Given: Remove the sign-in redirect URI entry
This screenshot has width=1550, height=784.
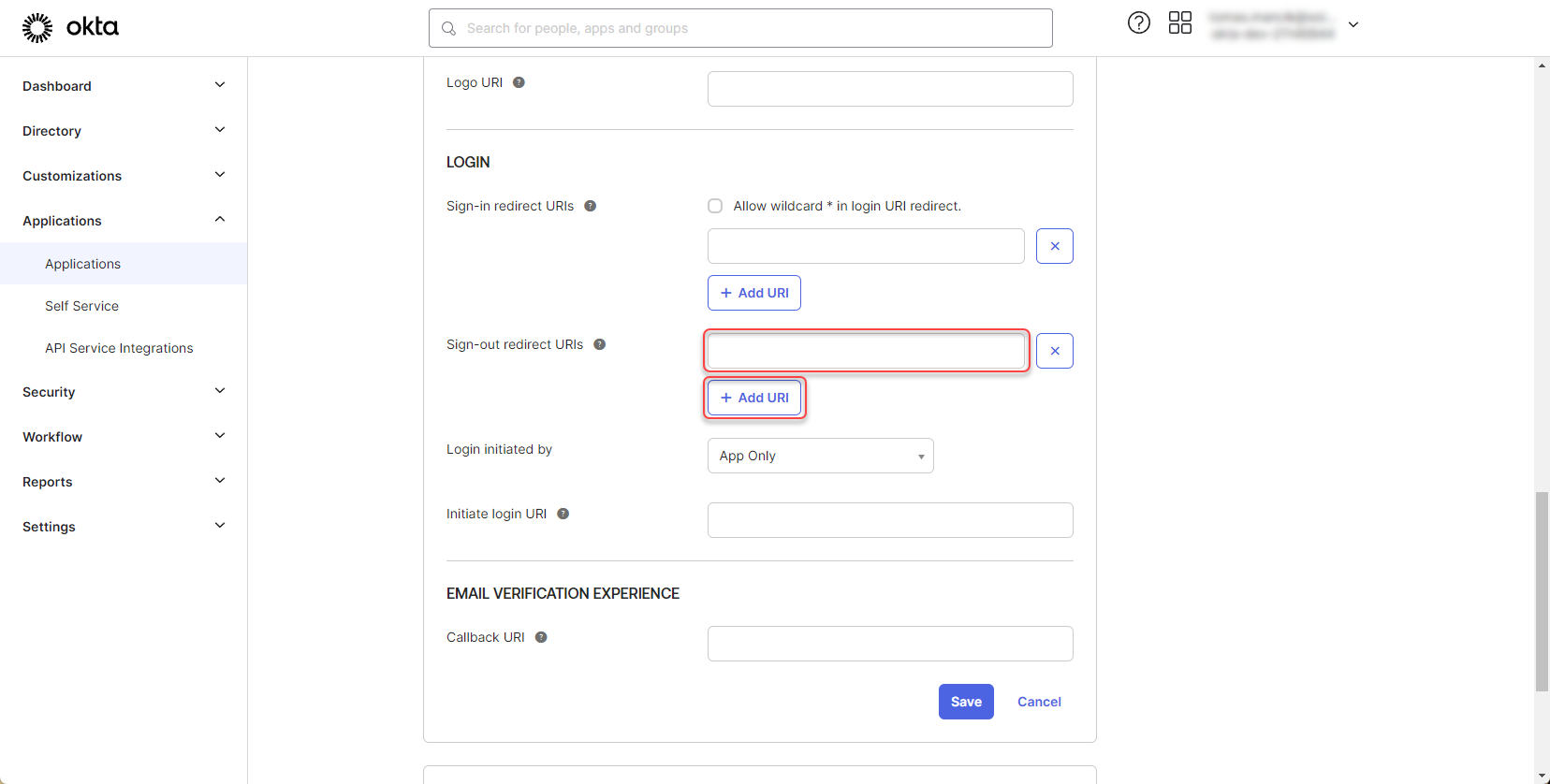Looking at the screenshot, I should (x=1054, y=246).
